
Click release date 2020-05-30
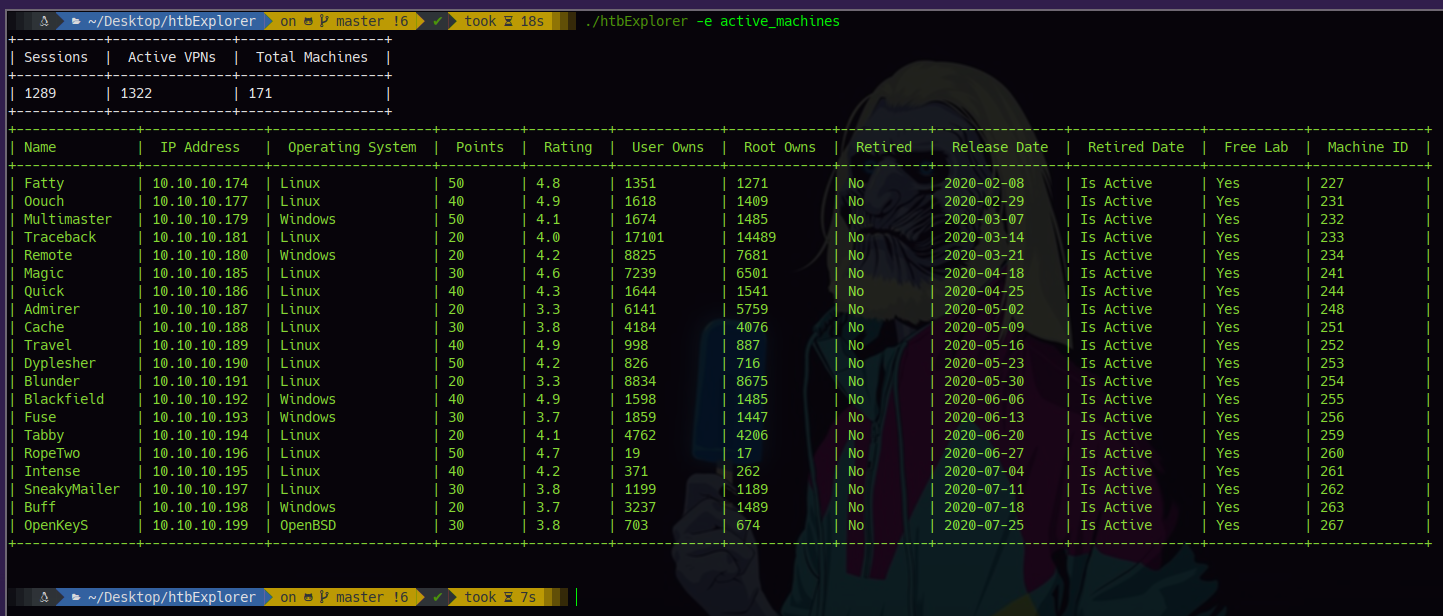[984, 381]
